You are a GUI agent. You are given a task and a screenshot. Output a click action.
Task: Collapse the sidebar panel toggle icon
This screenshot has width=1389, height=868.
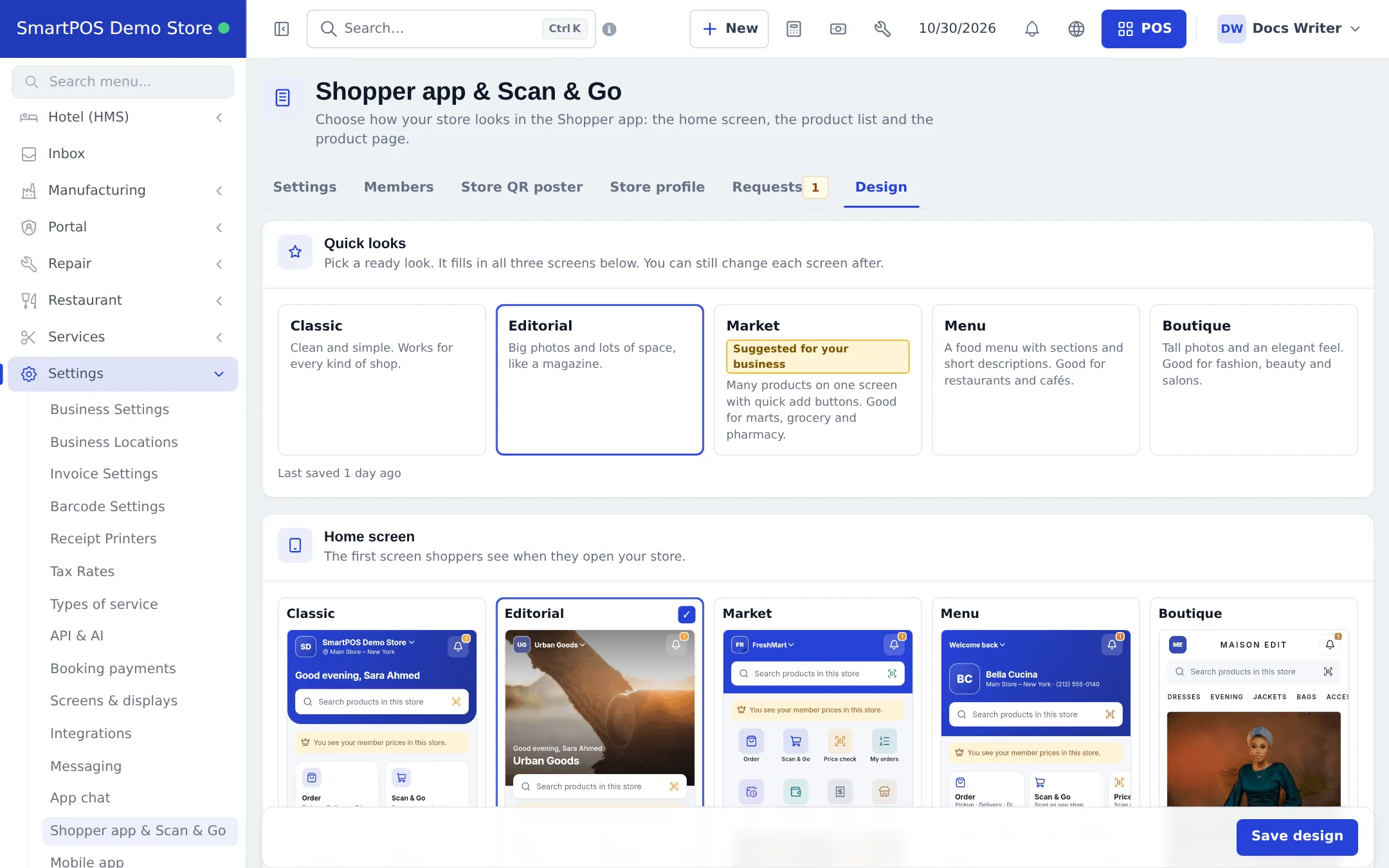(x=282, y=29)
